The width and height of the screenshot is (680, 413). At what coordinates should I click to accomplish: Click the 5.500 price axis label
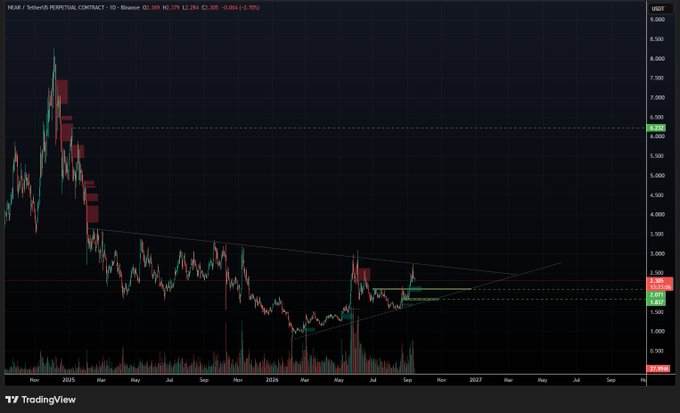[657, 156]
